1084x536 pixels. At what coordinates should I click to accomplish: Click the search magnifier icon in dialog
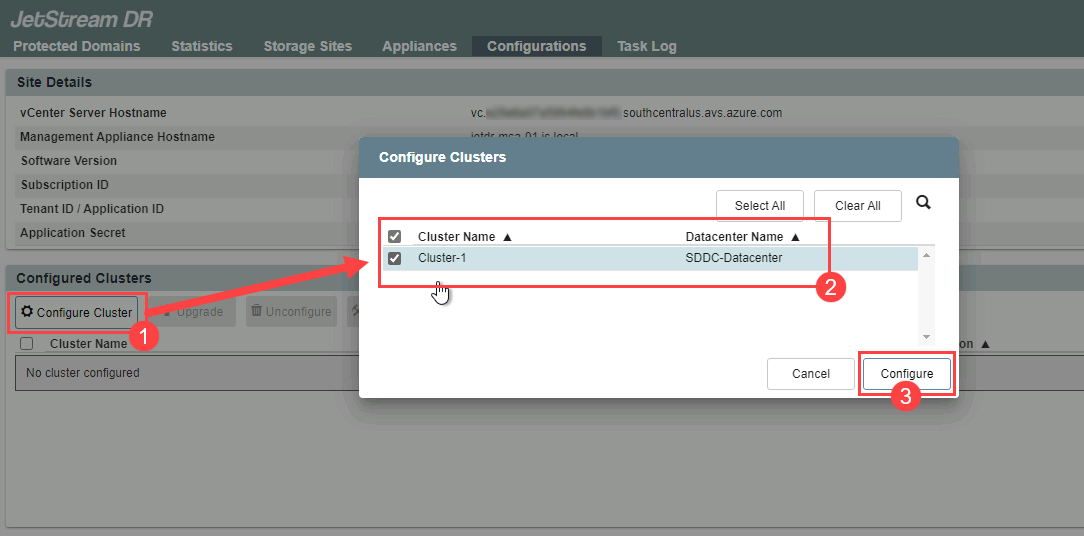(x=923, y=203)
